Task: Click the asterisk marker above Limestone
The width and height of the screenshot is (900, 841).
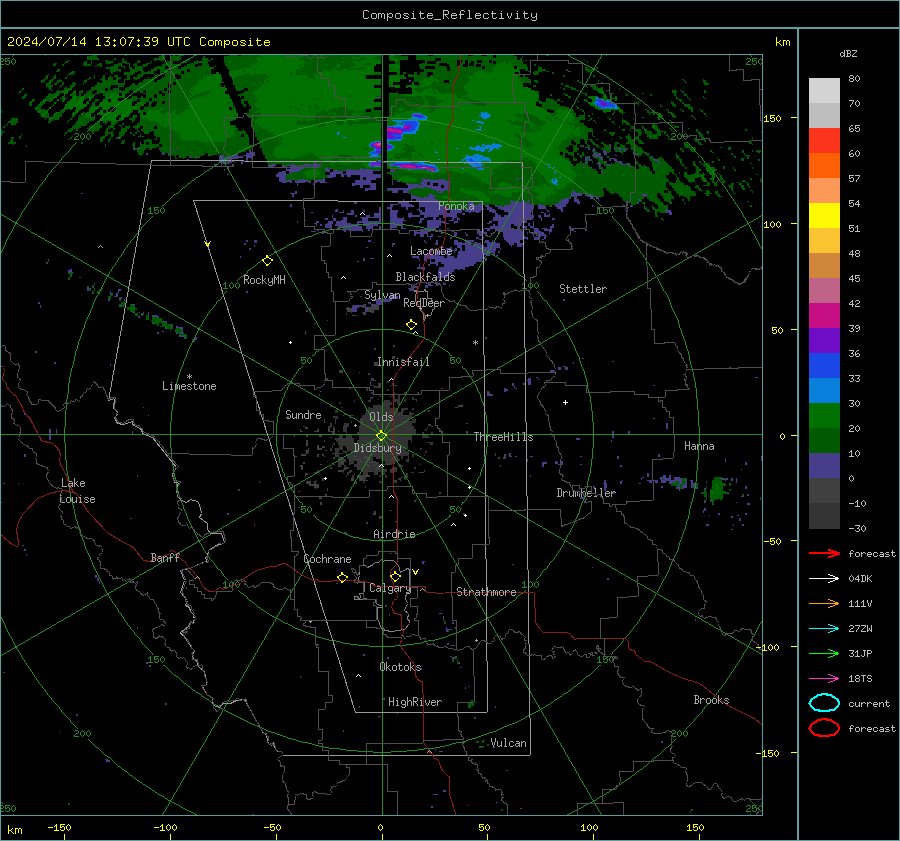Action: tap(189, 377)
